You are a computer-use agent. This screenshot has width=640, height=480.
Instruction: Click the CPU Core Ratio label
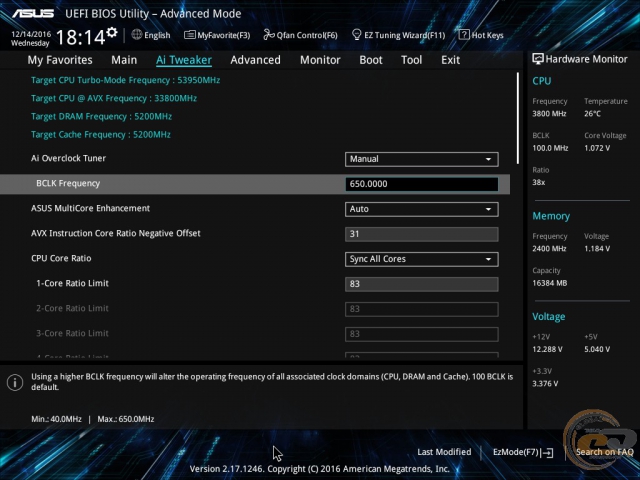click(61, 258)
